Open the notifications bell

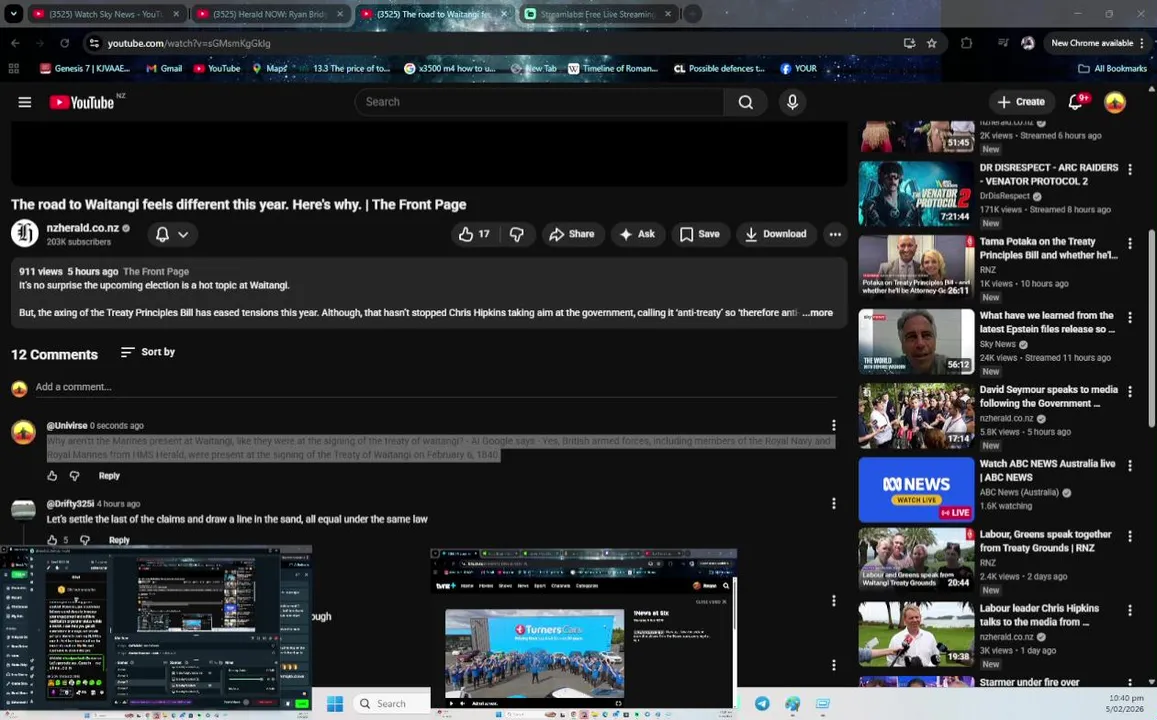[1077, 102]
